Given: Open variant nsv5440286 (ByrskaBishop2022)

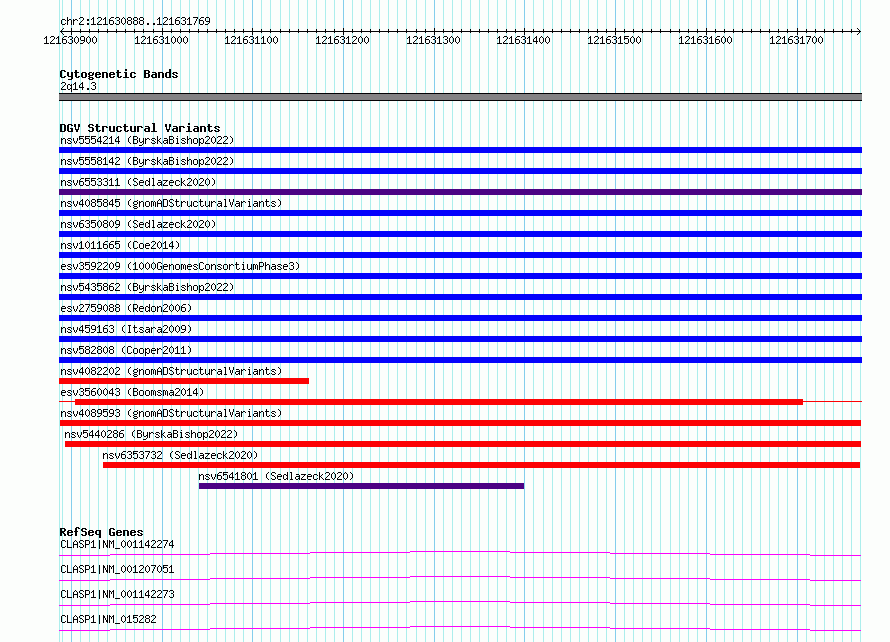Looking at the screenshot, I should click(x=151, y=434).
